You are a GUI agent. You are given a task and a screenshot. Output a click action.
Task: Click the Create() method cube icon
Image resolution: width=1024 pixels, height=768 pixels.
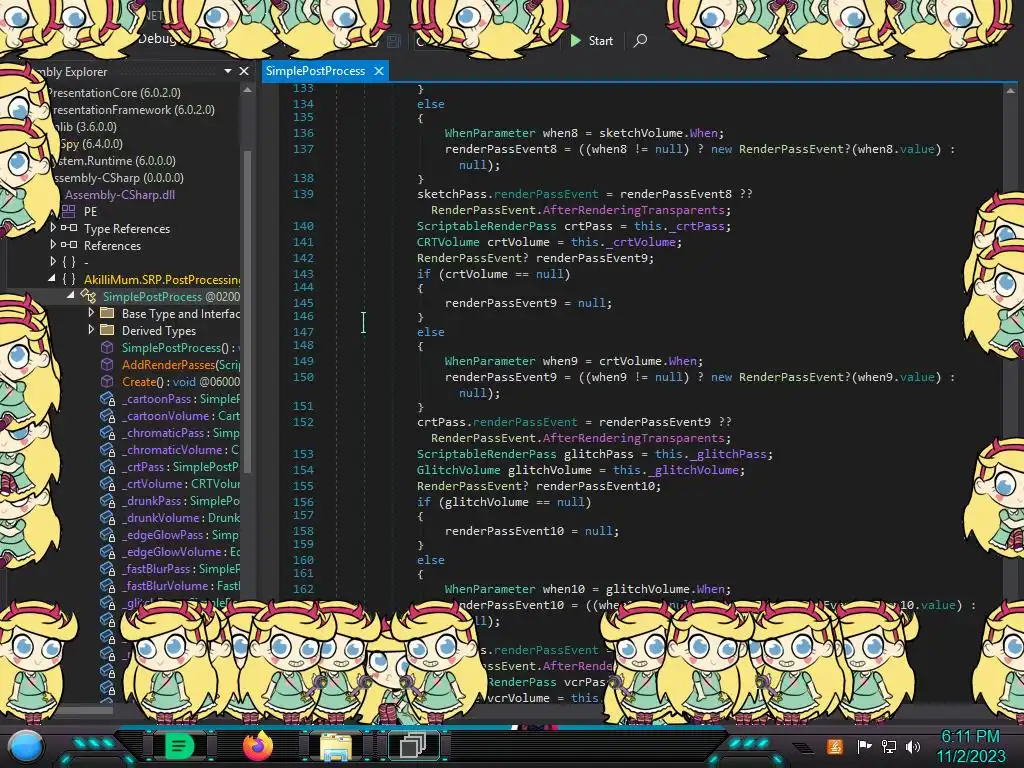point(107,381)
